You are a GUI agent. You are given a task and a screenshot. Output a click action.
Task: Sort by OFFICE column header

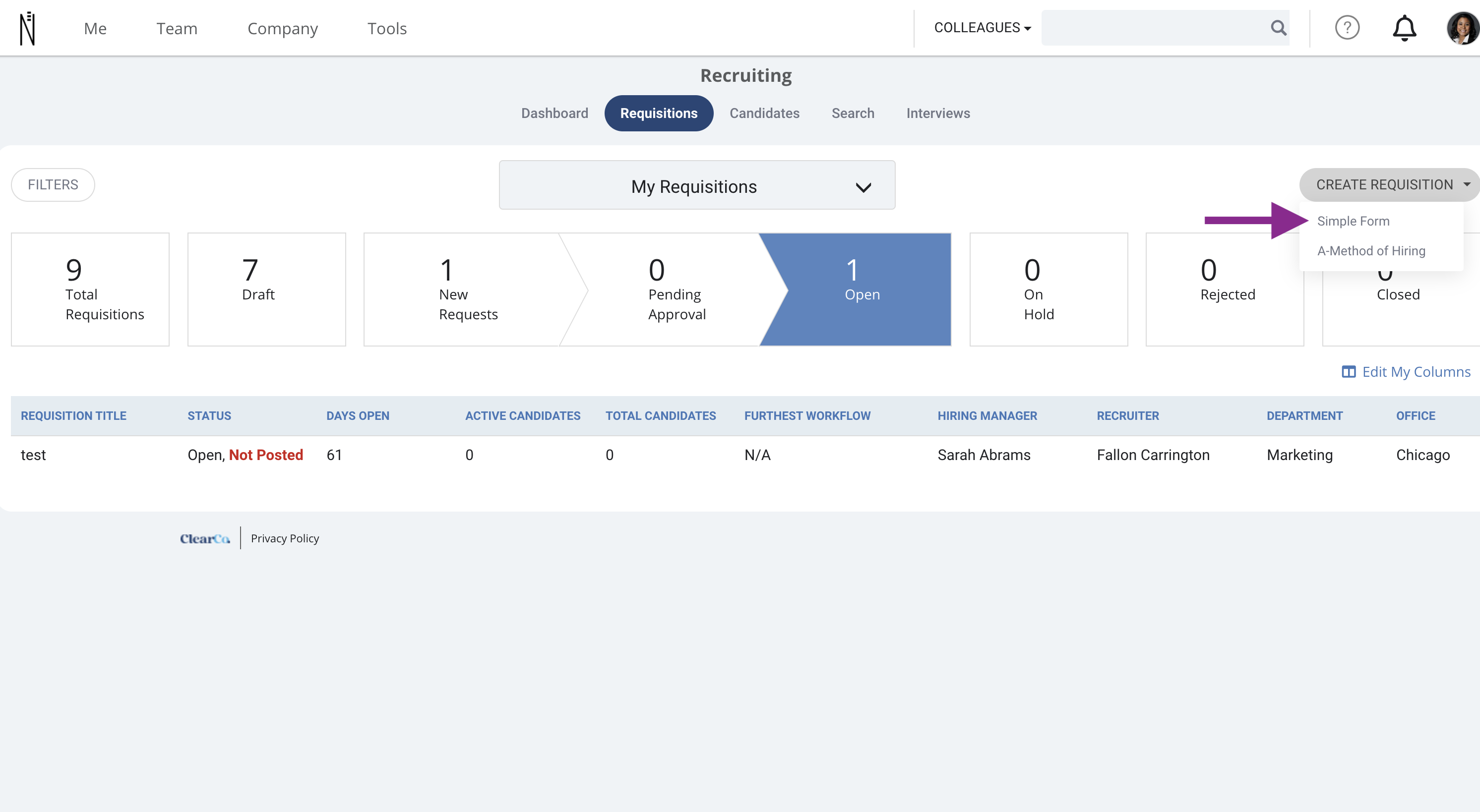(x=1415, y=416)
